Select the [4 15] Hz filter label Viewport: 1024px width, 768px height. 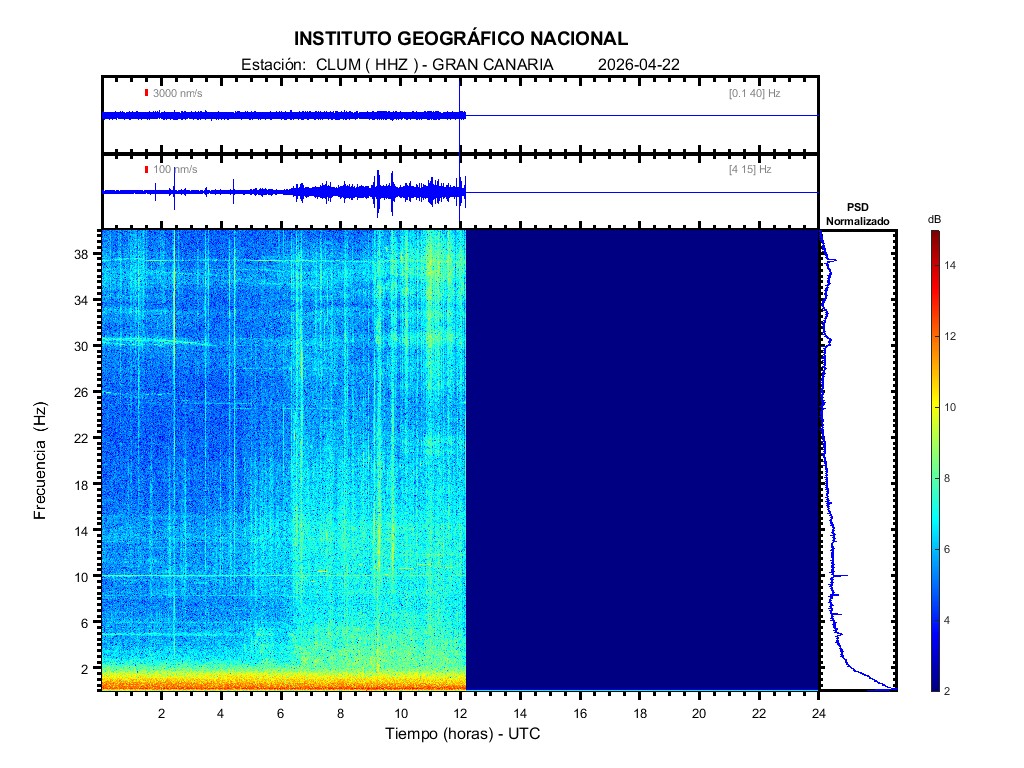pos(750,170)
